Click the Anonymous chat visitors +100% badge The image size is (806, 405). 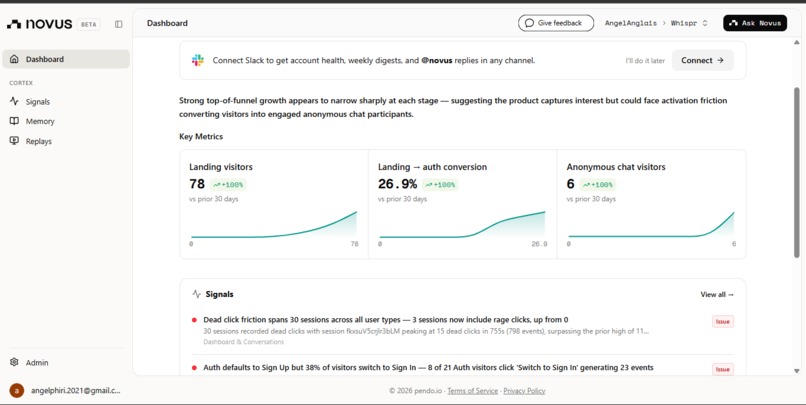click(x=598, y=185)
